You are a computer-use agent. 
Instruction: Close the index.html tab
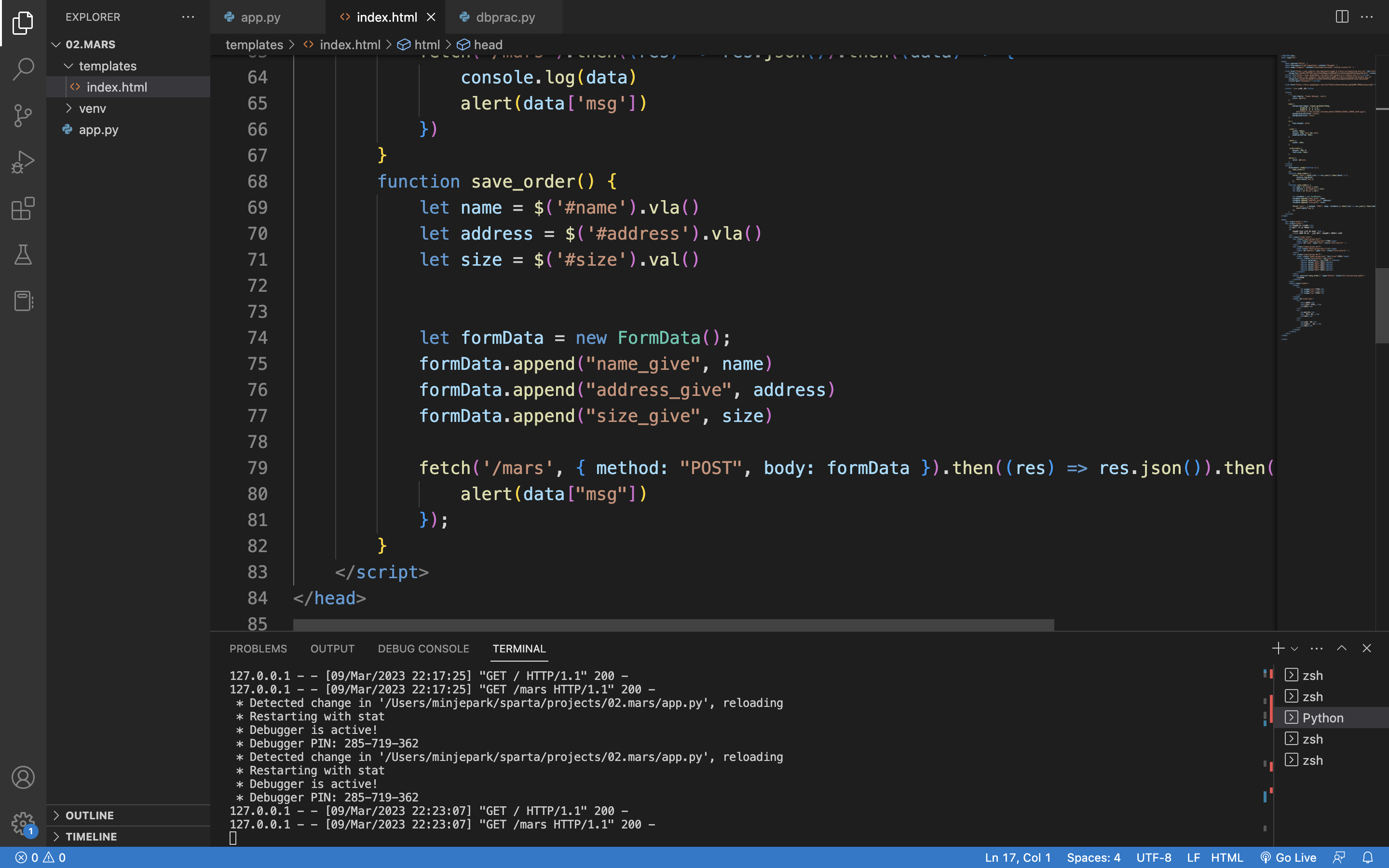point(431,17)
